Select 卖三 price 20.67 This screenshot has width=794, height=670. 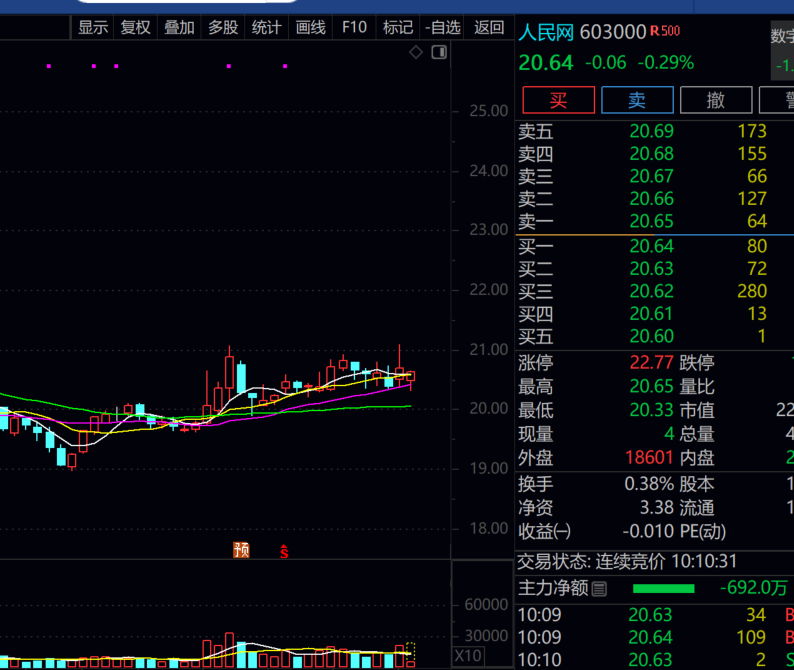click(x=651, y=176)
